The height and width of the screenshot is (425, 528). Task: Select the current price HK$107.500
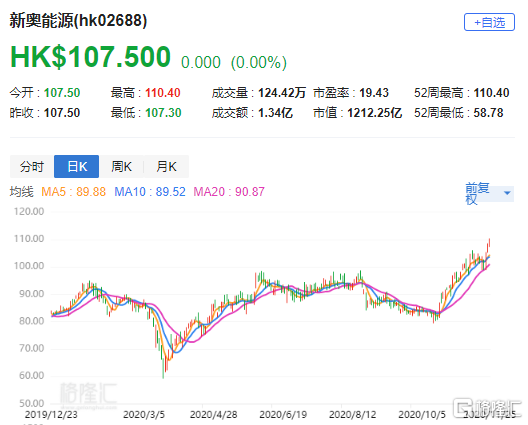pyautogui.click(x=90, y=57)
